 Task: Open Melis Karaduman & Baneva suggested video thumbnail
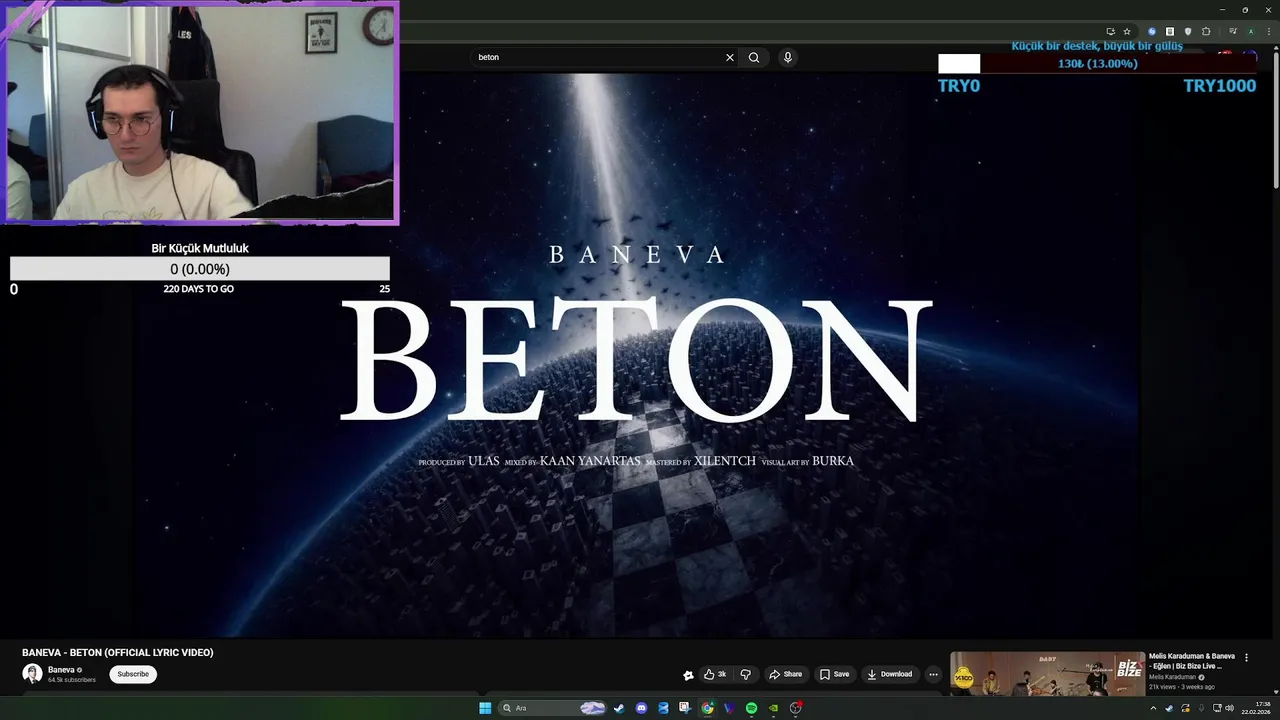(x=1047, y=674)
